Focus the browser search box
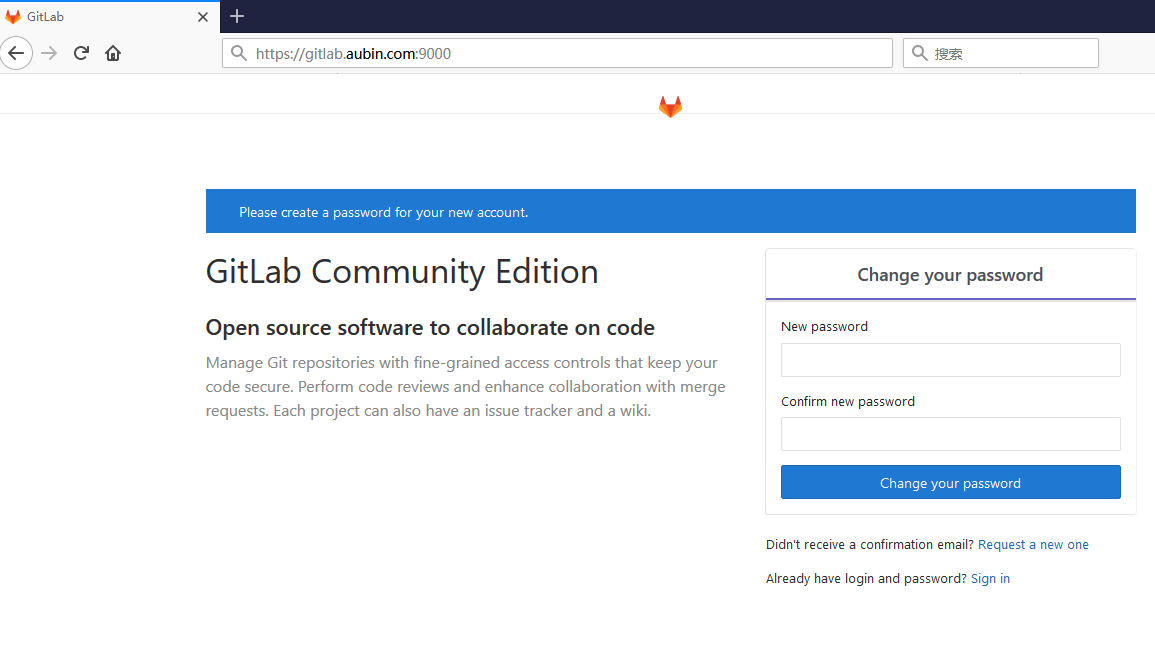The image size is (1155, 657). pyautogui.click(x=1001, y=53)
